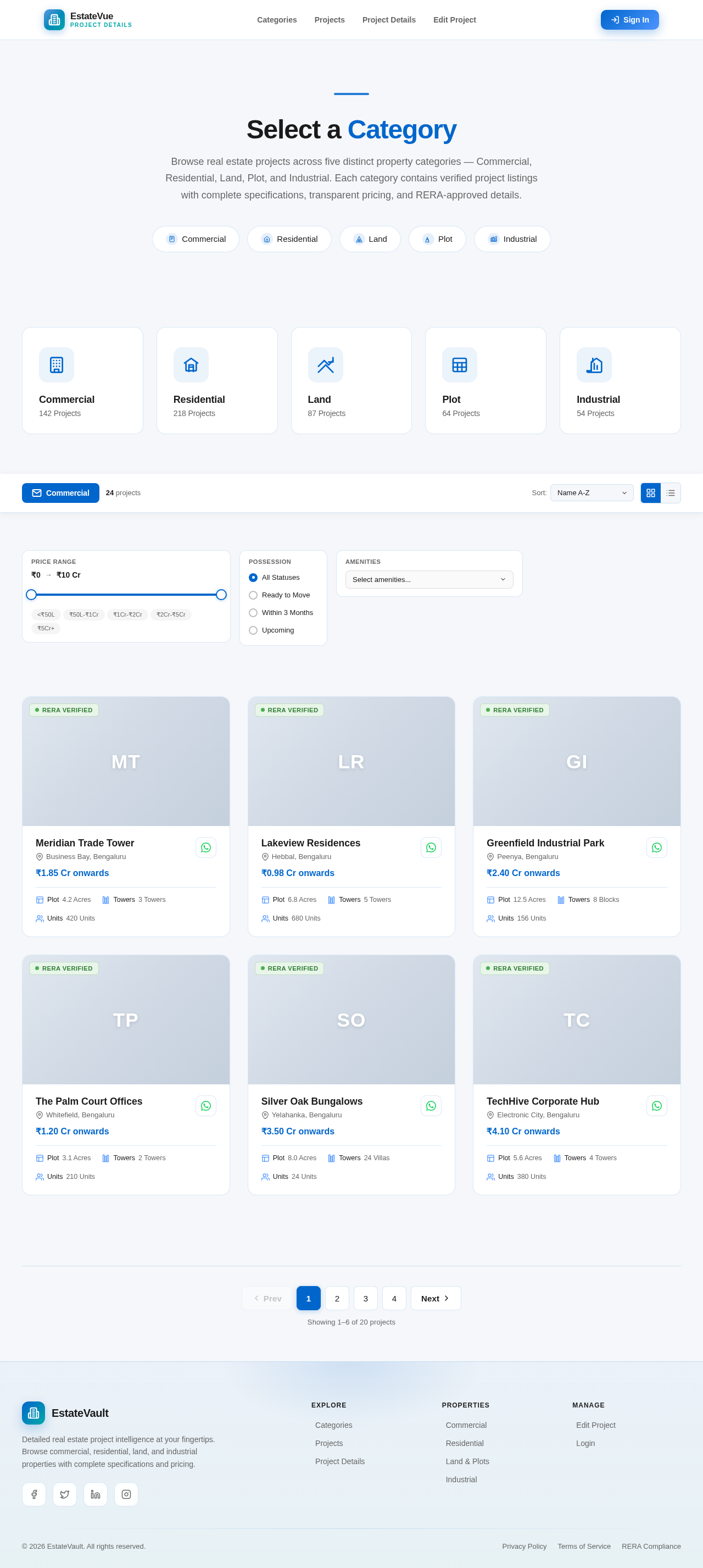Viewport: 703px width, 1568px height.
Task: Open the Sort Name A-Z dropdown
Action: pyautogui.click(x=592, y=492)
